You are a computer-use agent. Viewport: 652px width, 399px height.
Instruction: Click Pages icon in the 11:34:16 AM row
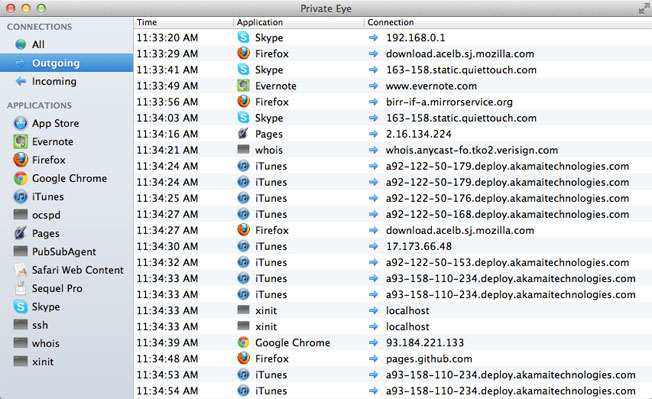tap(243, 133)
